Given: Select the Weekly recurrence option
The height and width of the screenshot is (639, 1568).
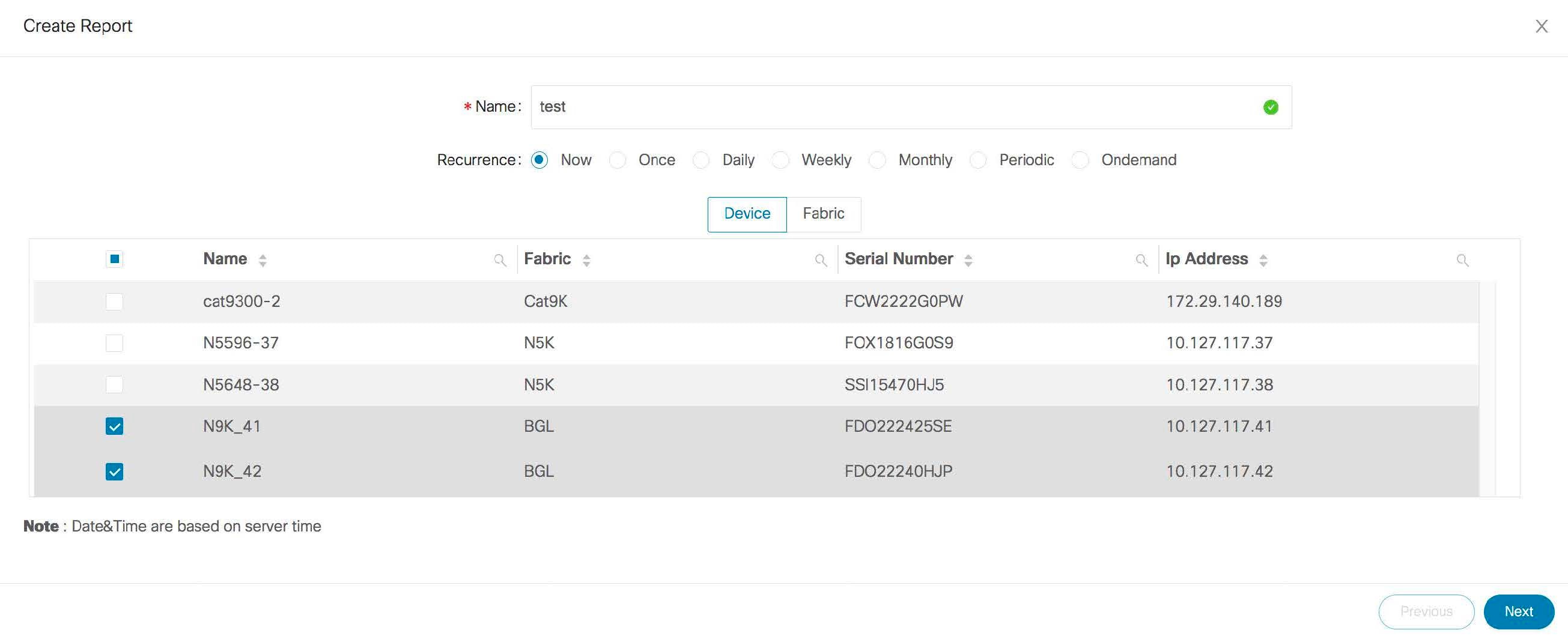Looking at the screenshot, I should pos(780,159).
